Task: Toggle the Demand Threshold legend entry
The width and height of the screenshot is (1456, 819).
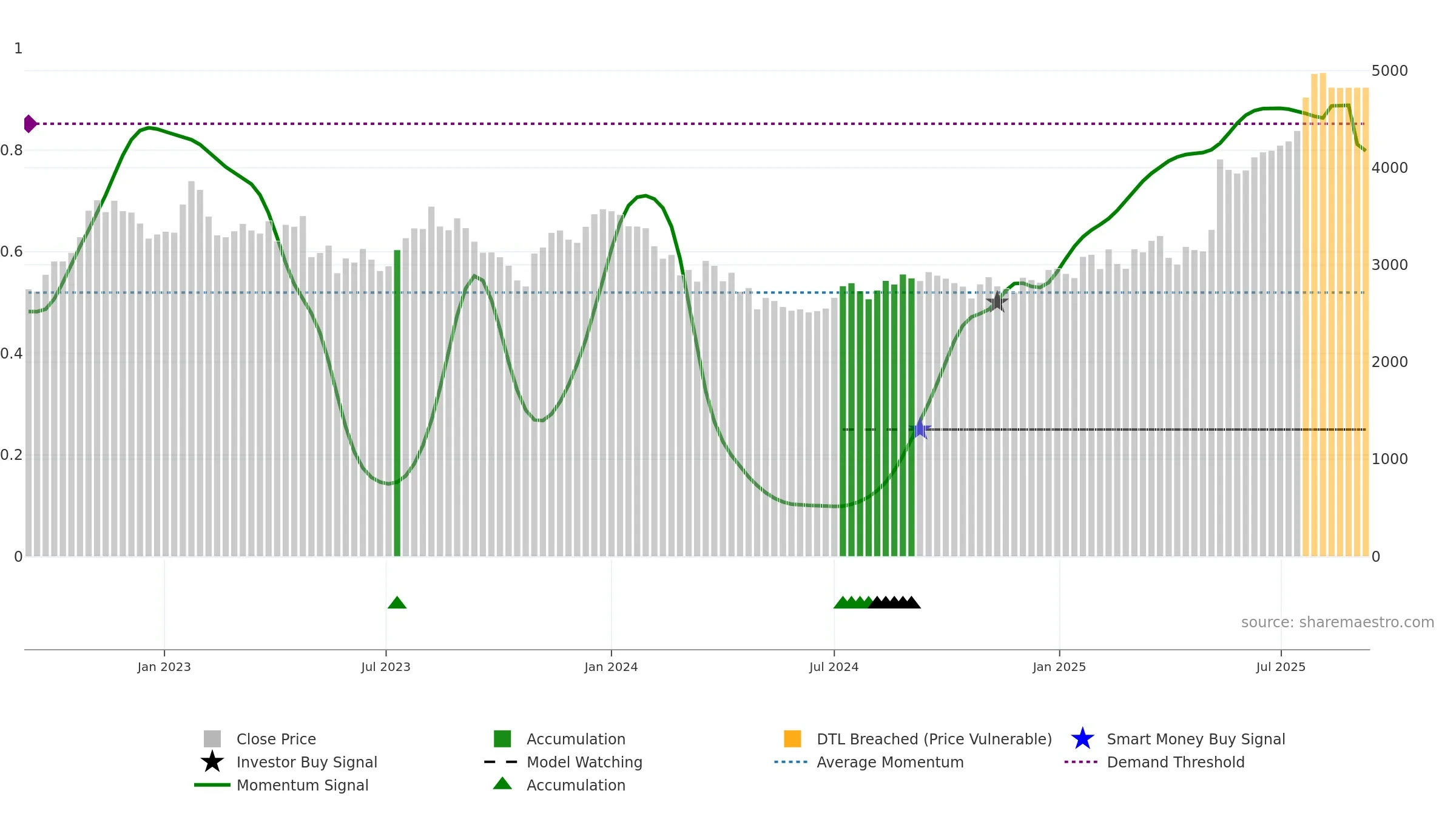Action: pos(1154,762)
